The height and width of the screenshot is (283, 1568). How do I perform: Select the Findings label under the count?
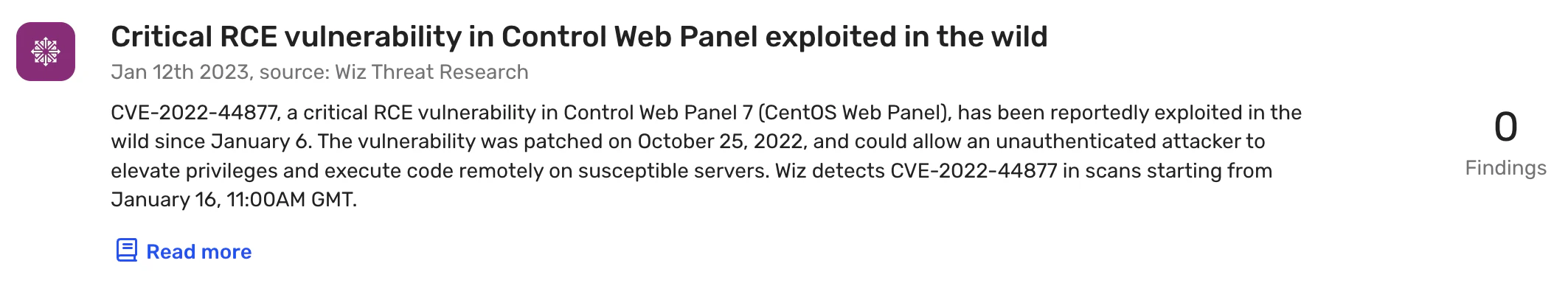pos(1505,168)
